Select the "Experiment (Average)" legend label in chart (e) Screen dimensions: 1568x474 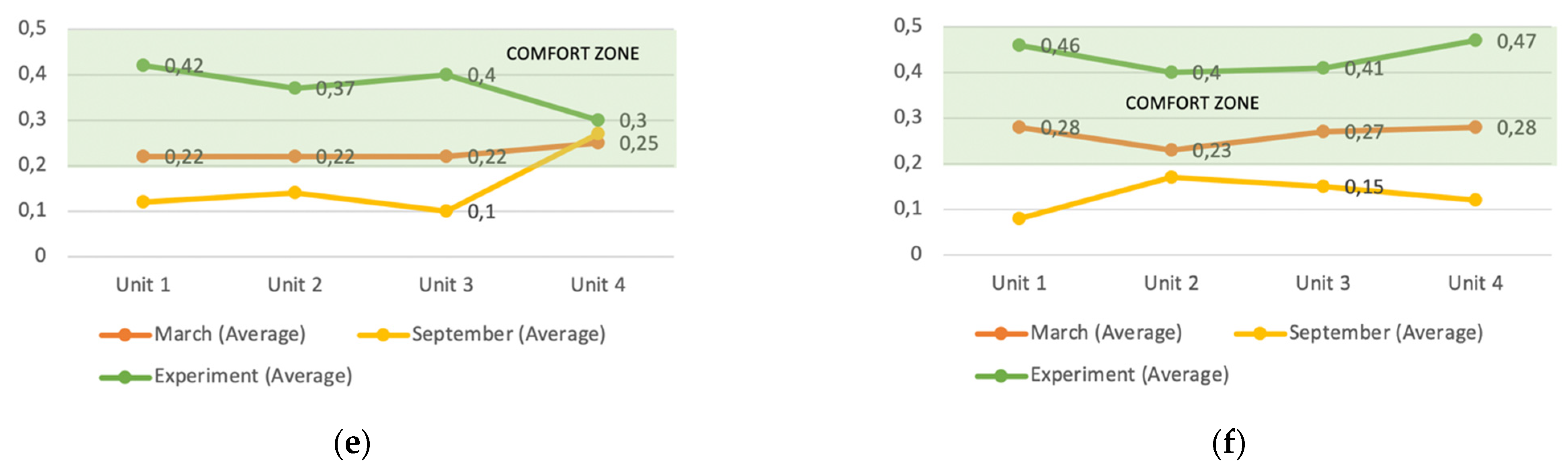point(253,376)
